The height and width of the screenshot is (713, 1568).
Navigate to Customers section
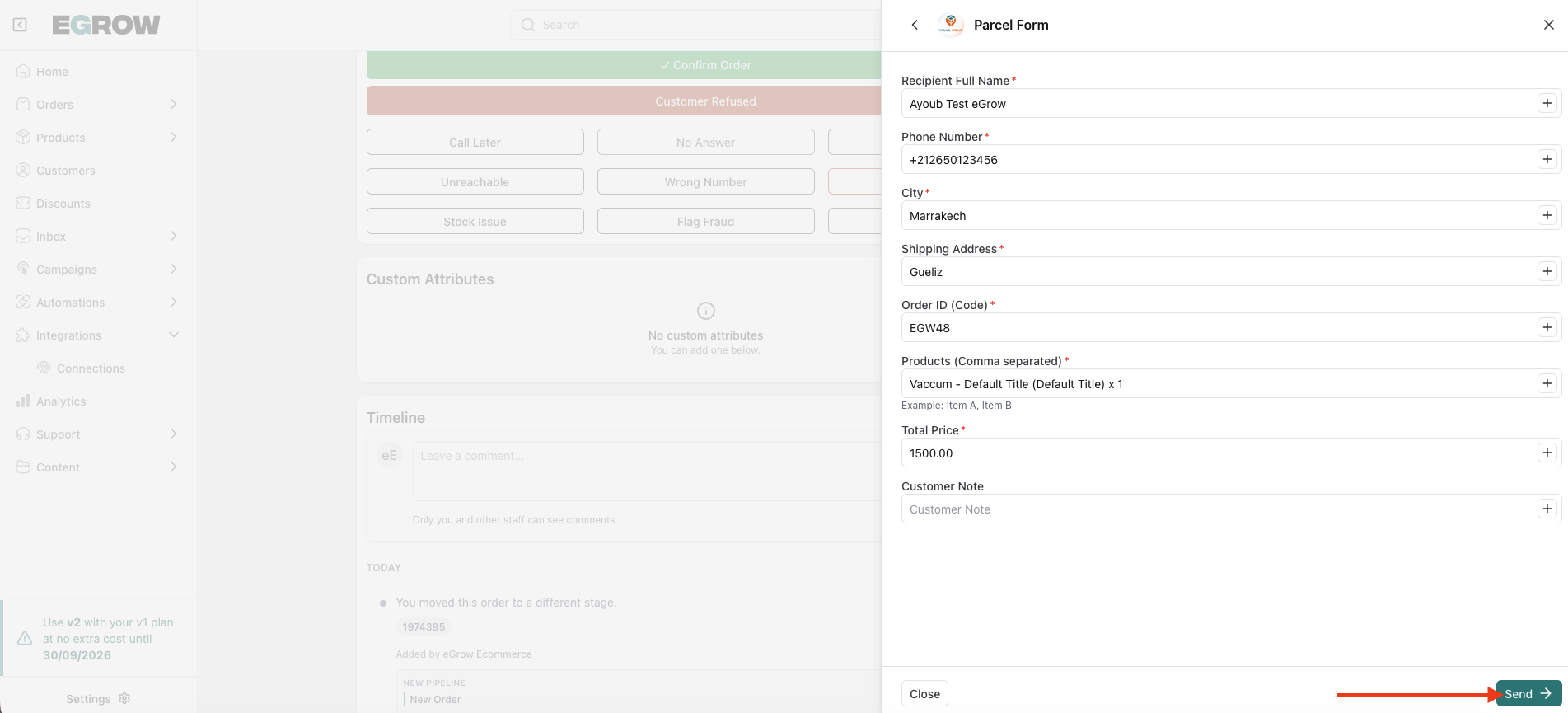click(x=66, y=171)
